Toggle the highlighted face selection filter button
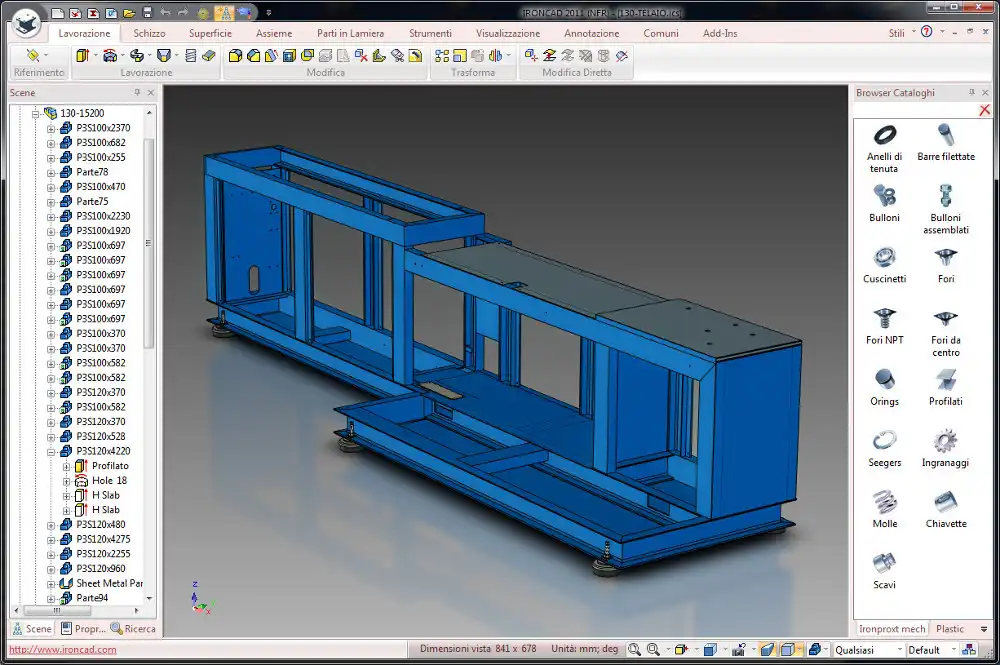This screenshot has height=665, width=1000. click(766, 650)
